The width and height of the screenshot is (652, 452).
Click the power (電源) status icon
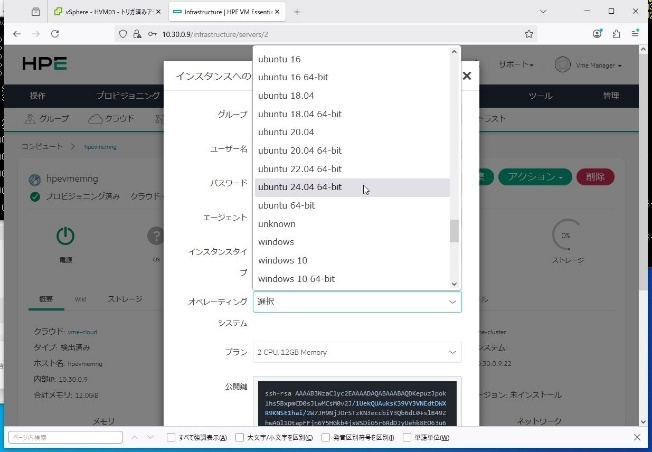click(x=65, y=237)
